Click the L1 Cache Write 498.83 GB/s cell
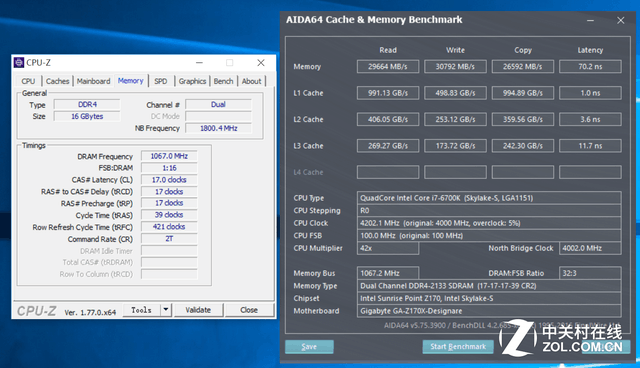The width and height of the screenshot is (640, 368). pos(455,93)
